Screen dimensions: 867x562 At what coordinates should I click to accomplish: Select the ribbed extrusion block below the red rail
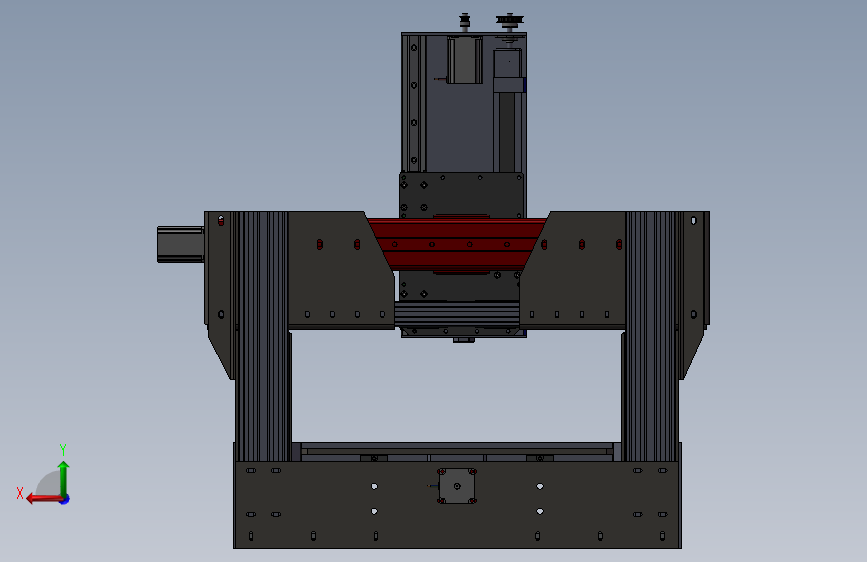coord(457,314)
